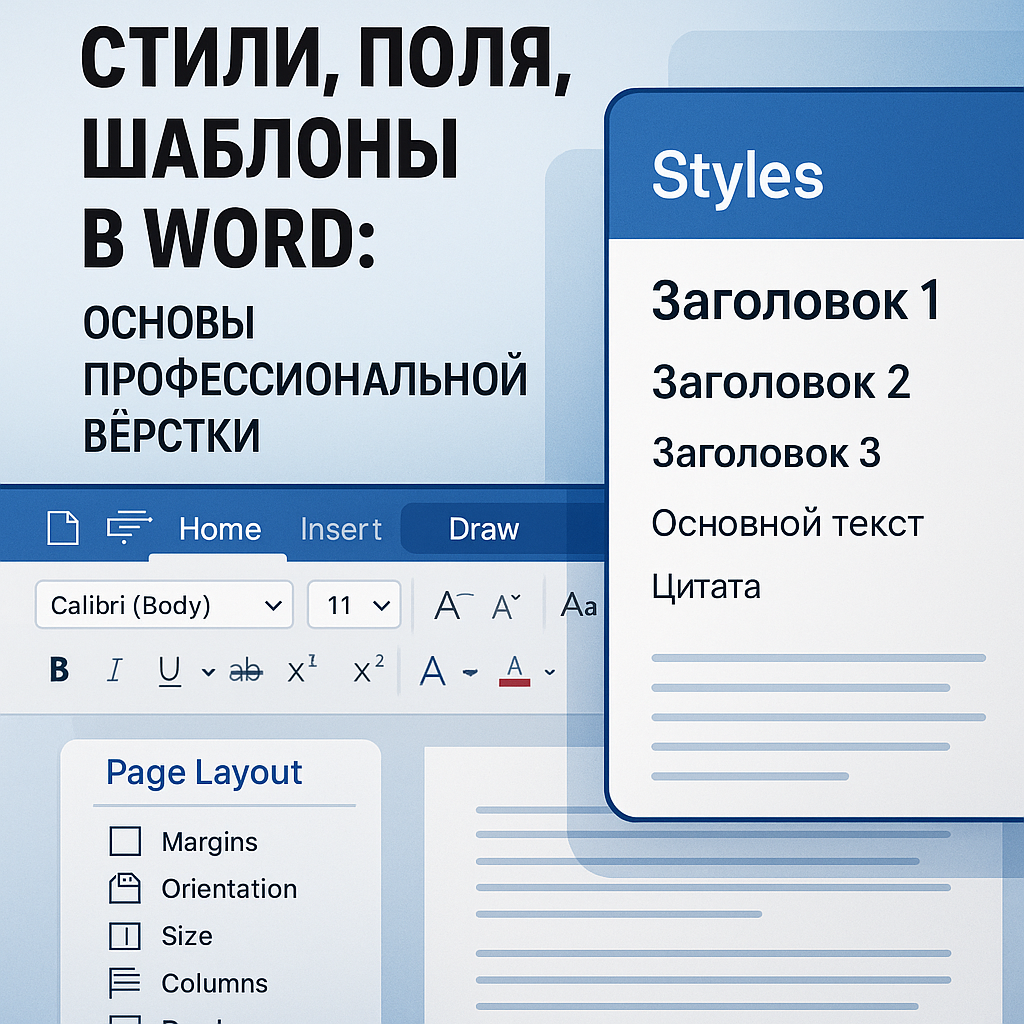
Task: Open the Draw tab
Action: [484, 529]
